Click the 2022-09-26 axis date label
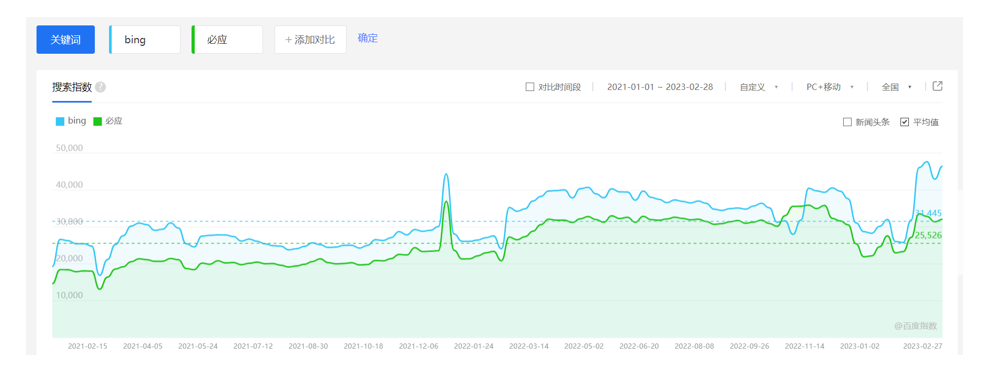The width and height of the screenshot is (982, 368). coord(750,345)
